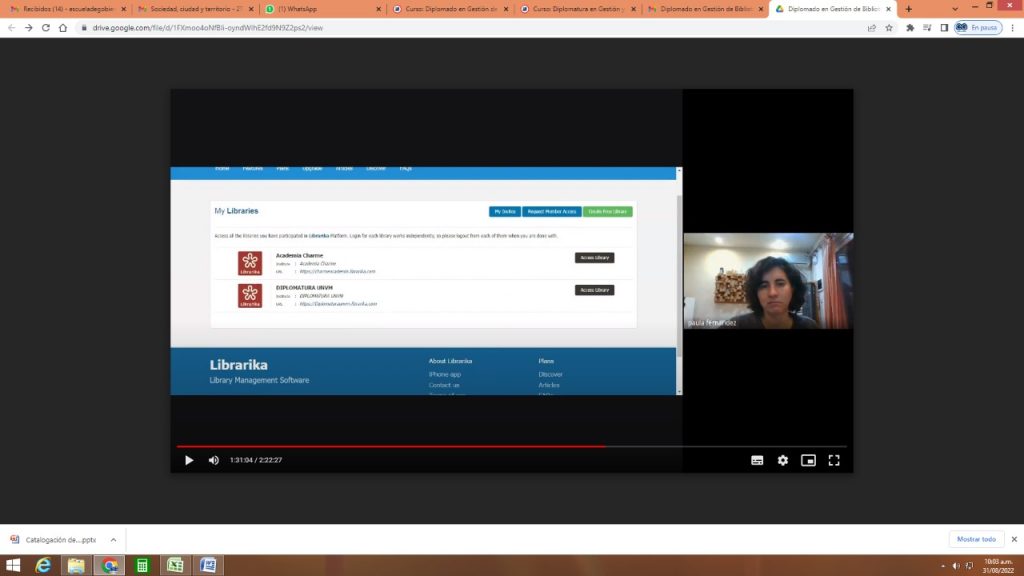Open Excel from the taskbar
The height and width of the screenshot is (576, 1024).
(x=175, y=566)
